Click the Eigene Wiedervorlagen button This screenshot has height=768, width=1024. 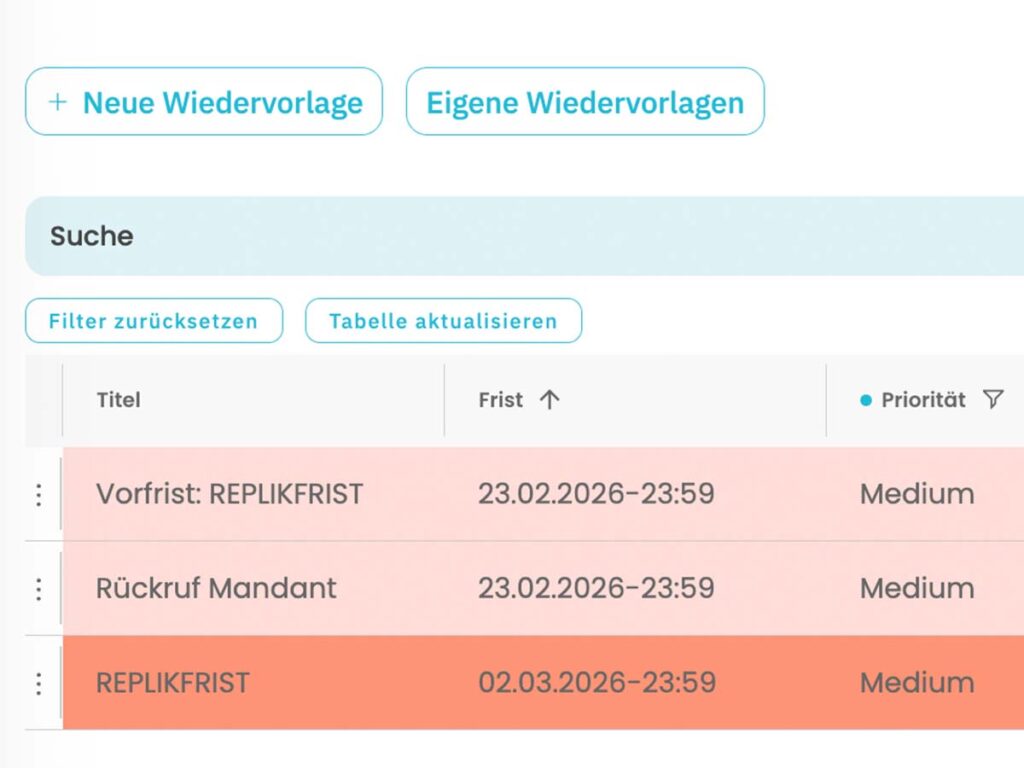[585, 101]
